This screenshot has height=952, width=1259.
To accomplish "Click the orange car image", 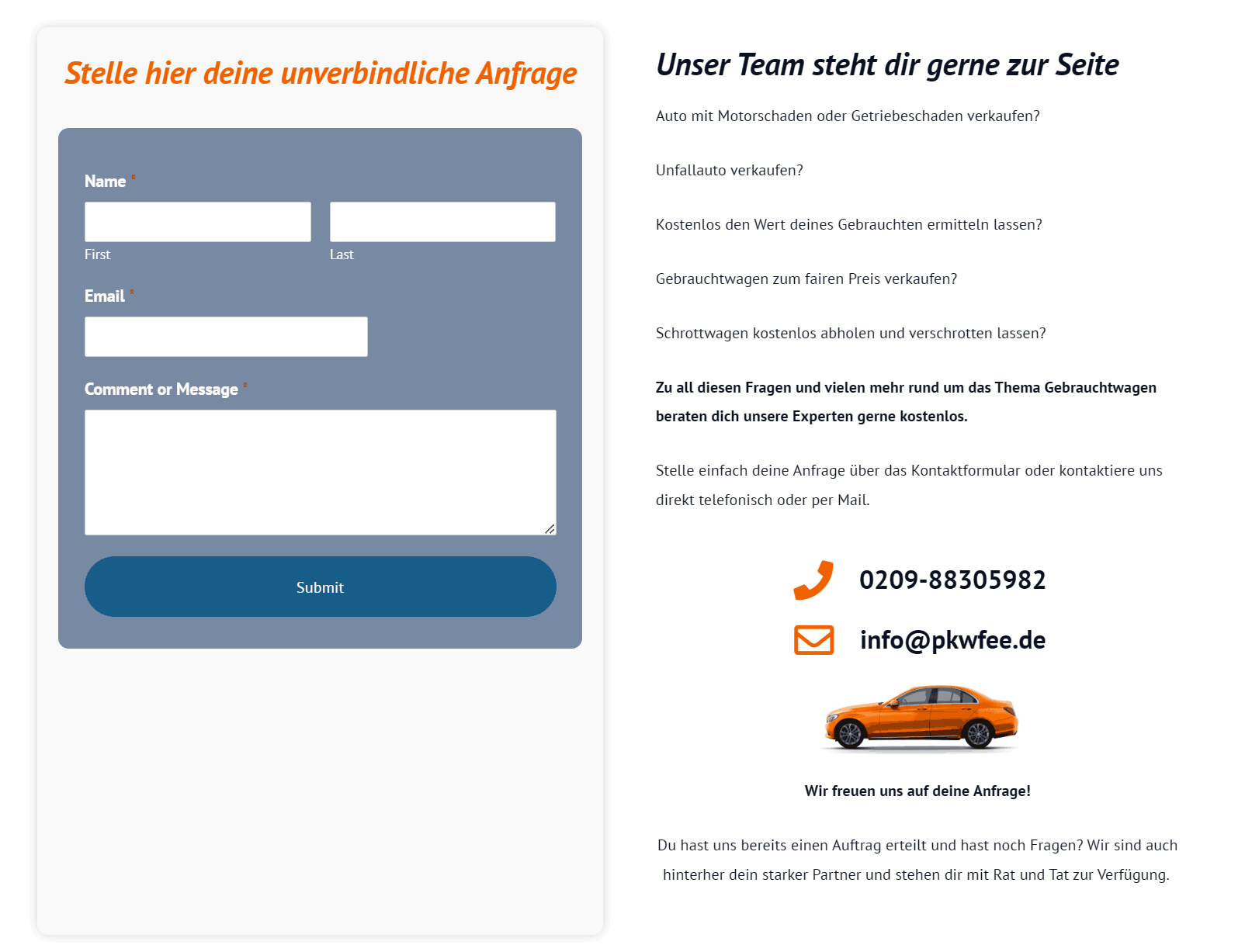I will pyautogui.click(x=920, y=718).
